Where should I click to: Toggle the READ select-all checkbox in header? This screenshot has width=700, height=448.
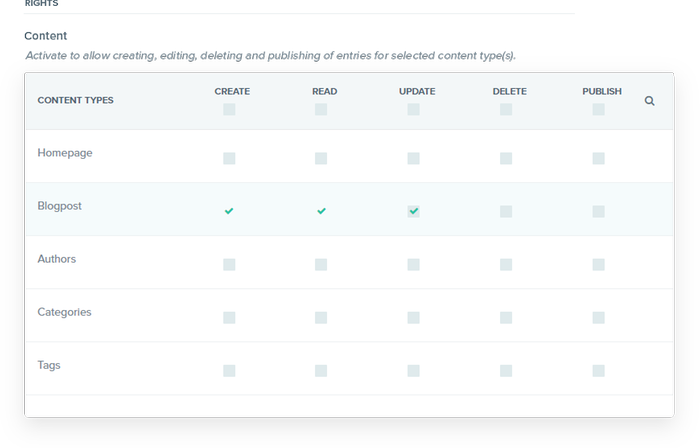pos(321,109)
